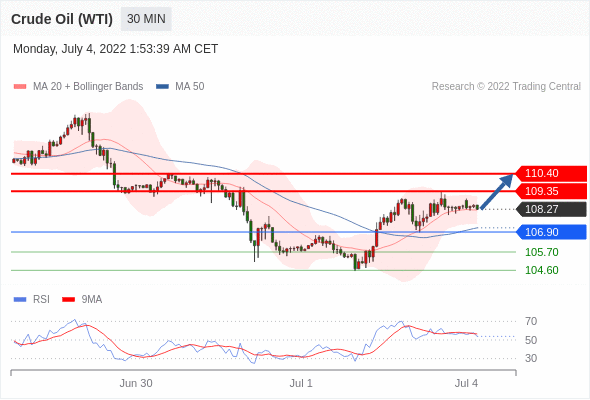590x400 pixels.
Task: Click the 105.70 support level label
Action: [x=541, y=252]
